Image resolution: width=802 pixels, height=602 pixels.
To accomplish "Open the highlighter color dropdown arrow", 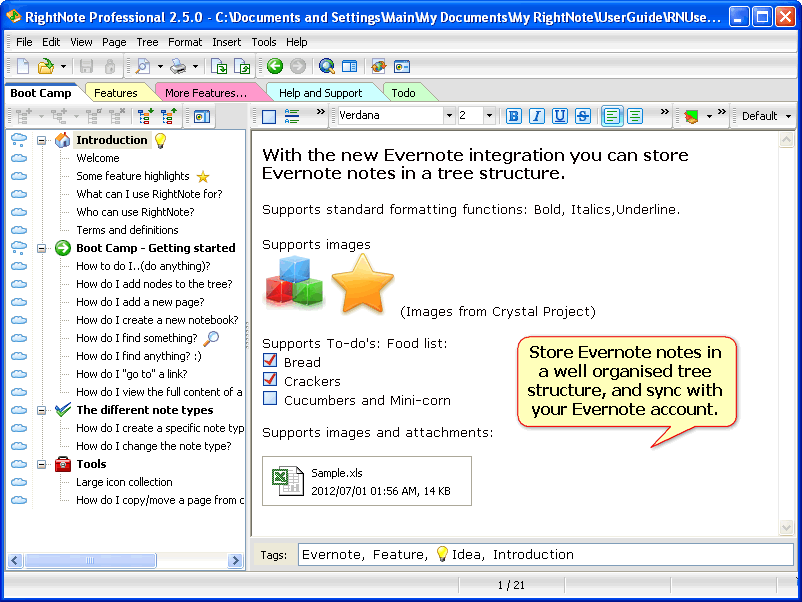I will [x=709, y=117].
